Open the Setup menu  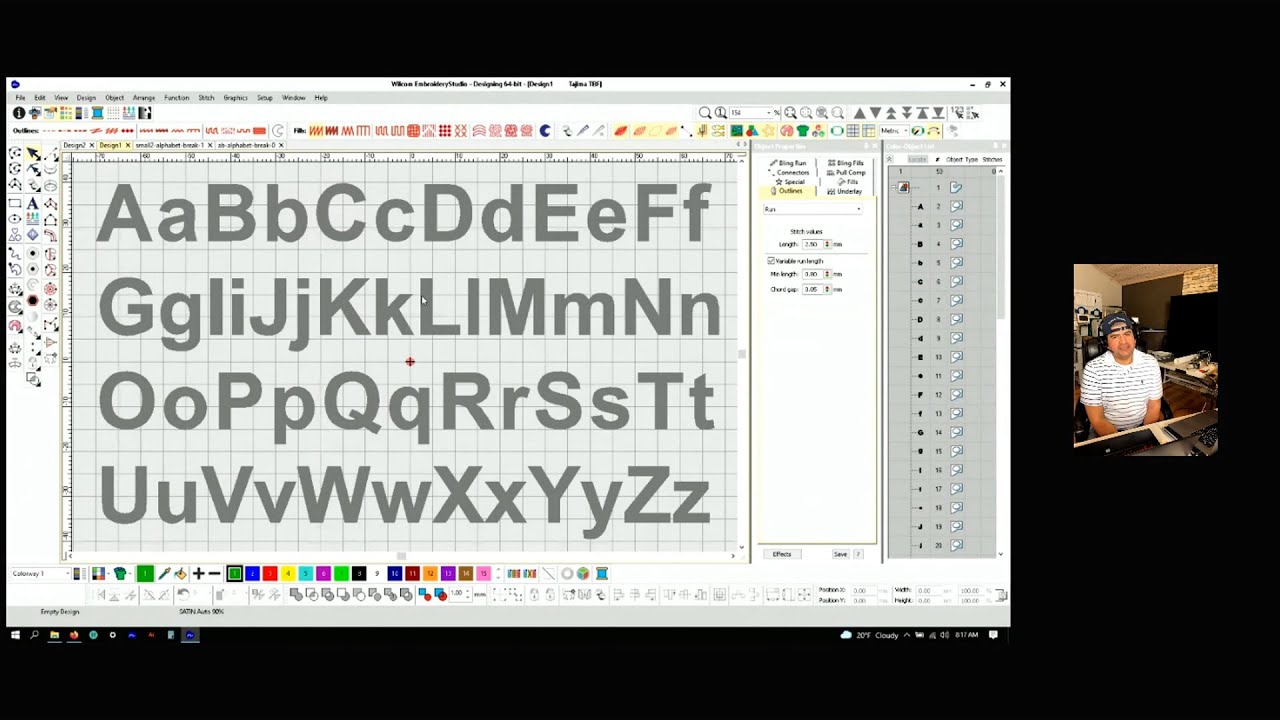[264, 97]
